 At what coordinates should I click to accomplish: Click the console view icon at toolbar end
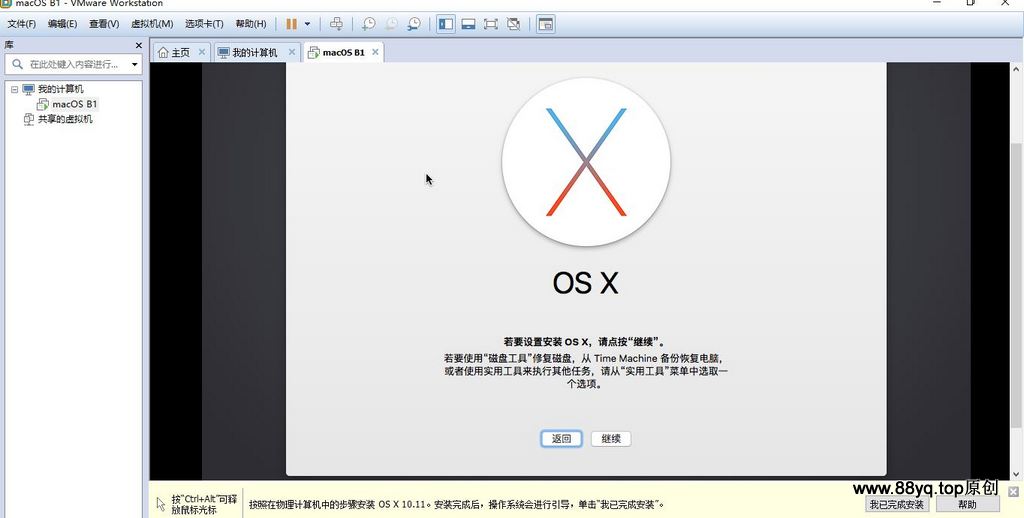545,24
